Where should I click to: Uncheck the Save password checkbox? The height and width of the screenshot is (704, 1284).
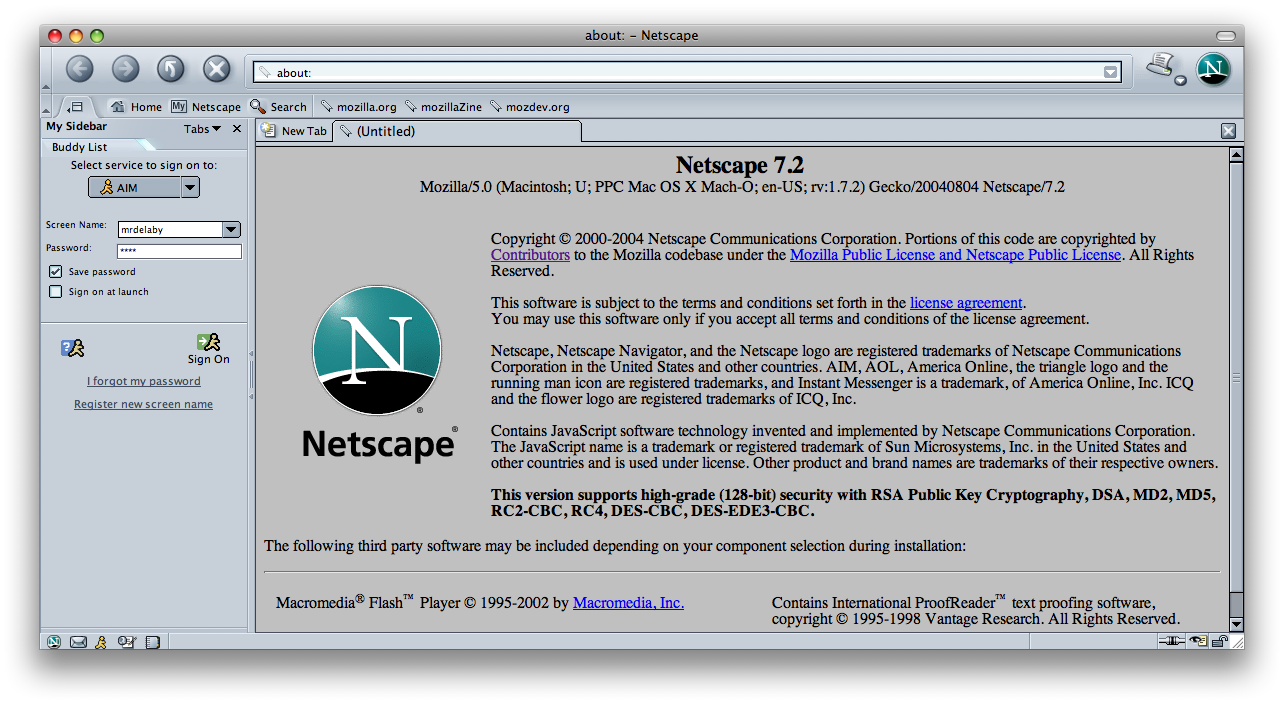(x=56, y=272)
